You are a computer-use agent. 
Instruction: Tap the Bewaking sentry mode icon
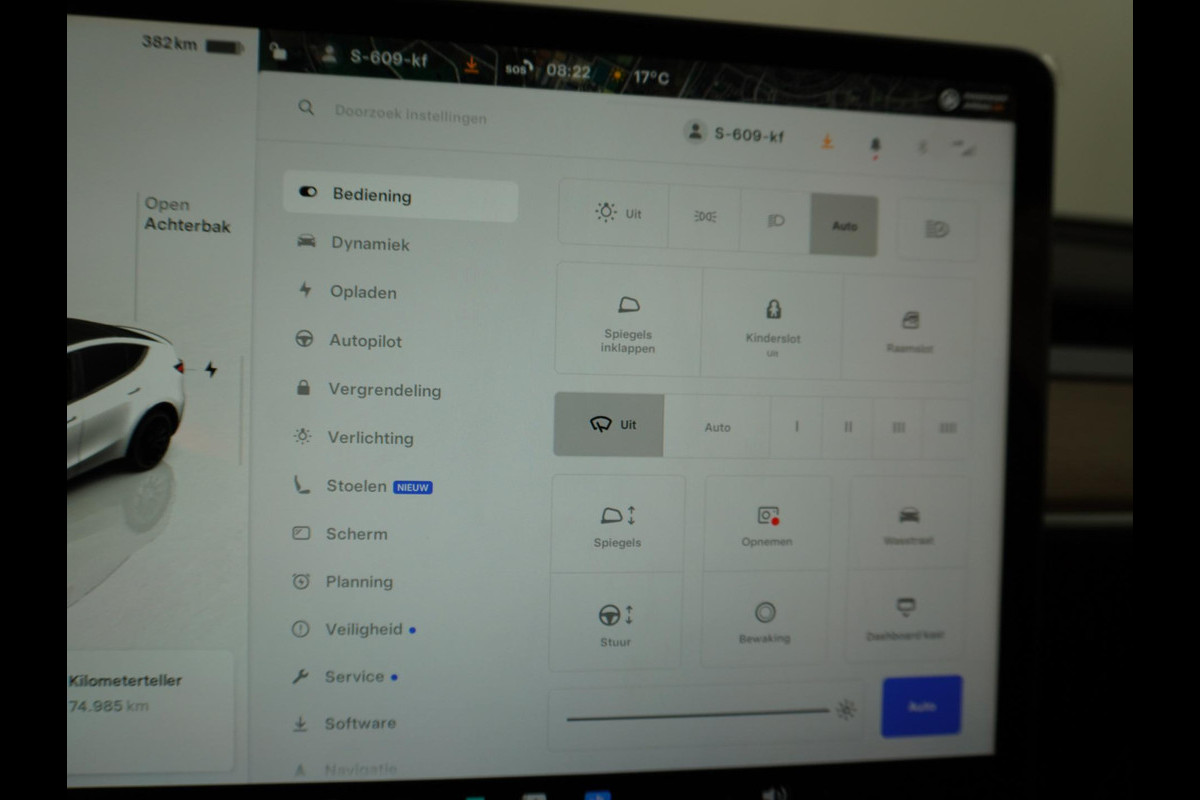click(765, 620)
